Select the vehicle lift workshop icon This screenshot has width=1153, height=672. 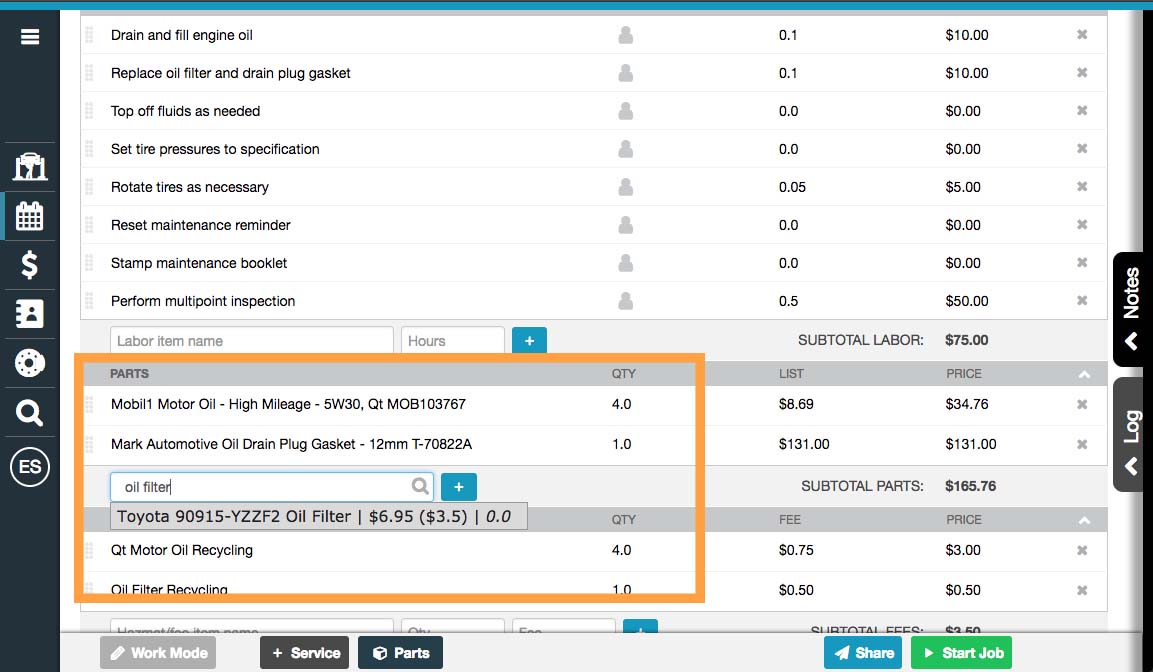(29, 166)
